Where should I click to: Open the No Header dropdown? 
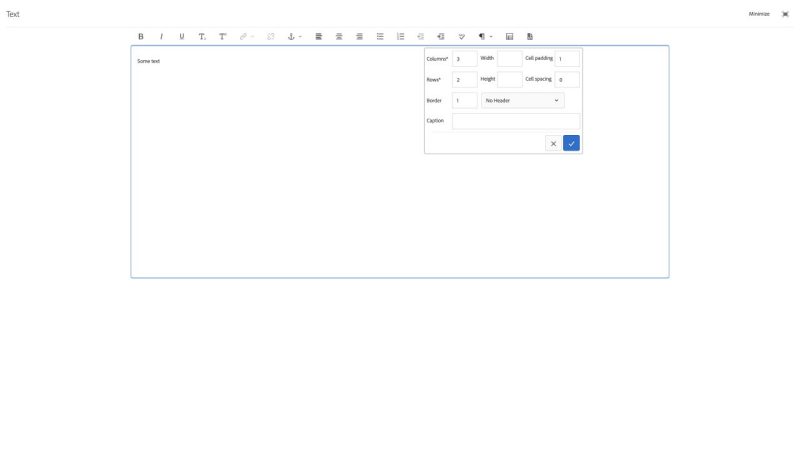[522, 101]
